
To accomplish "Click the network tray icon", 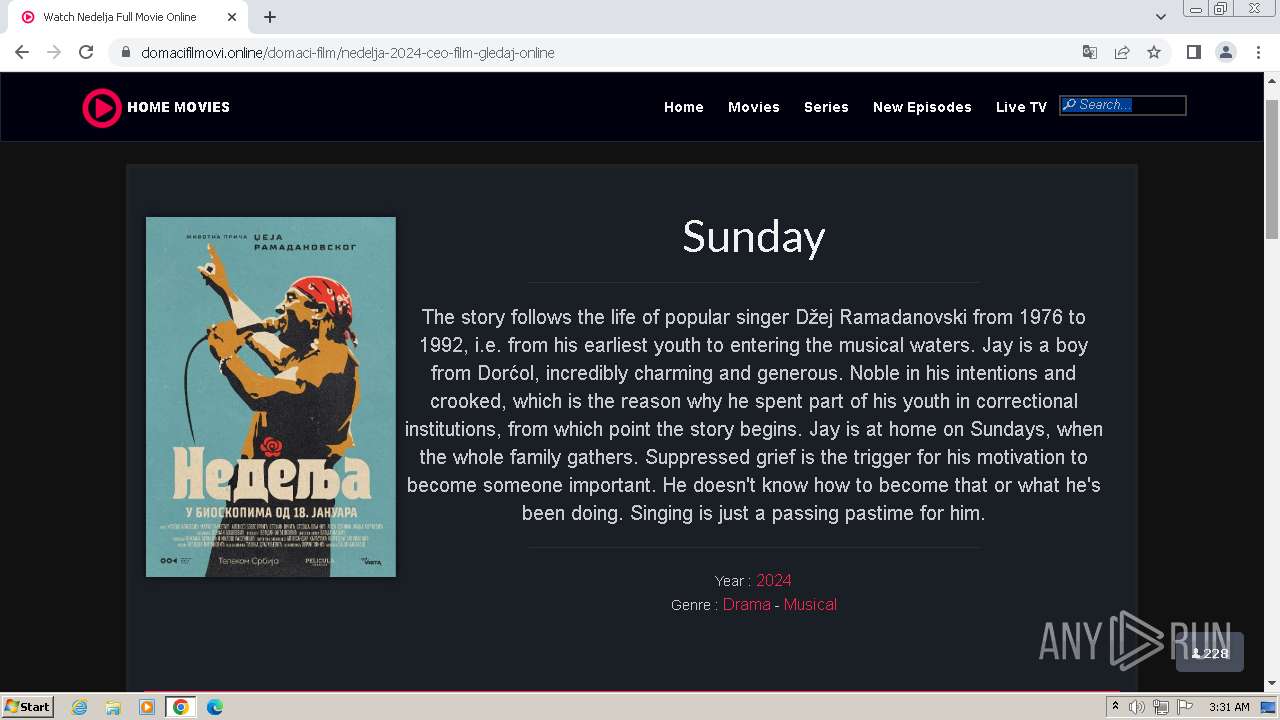I will 1160,707.
